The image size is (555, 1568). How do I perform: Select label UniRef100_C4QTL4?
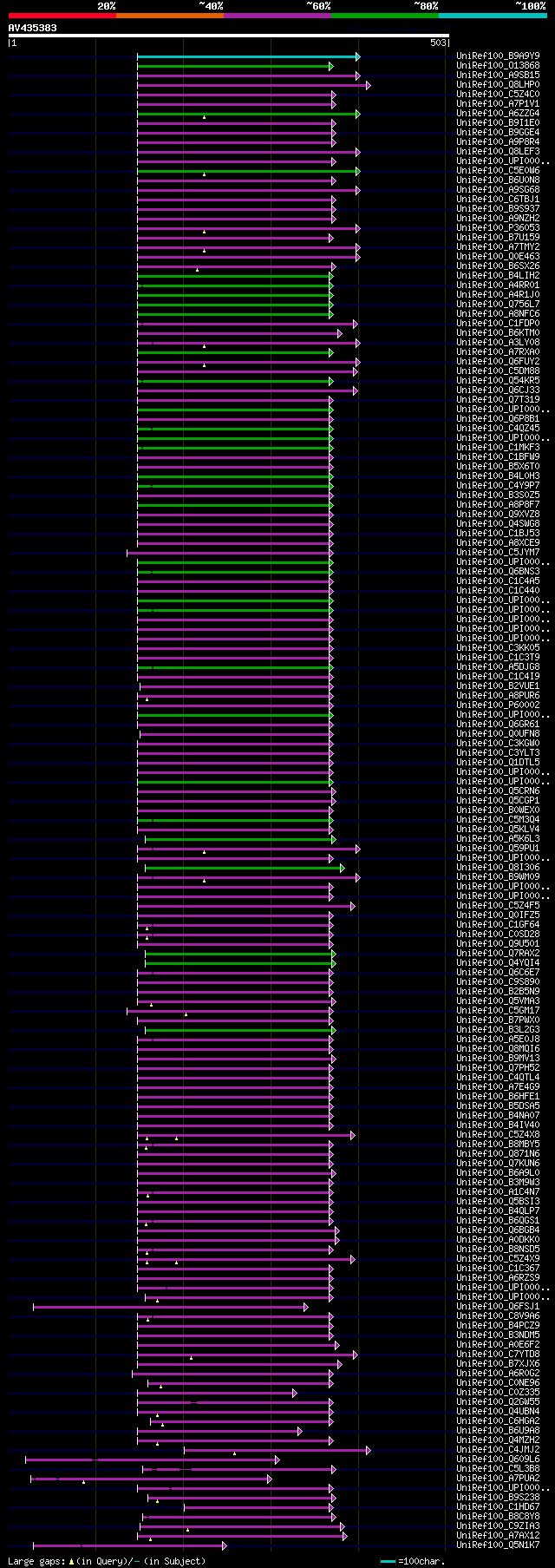(x=498, y=1078)
